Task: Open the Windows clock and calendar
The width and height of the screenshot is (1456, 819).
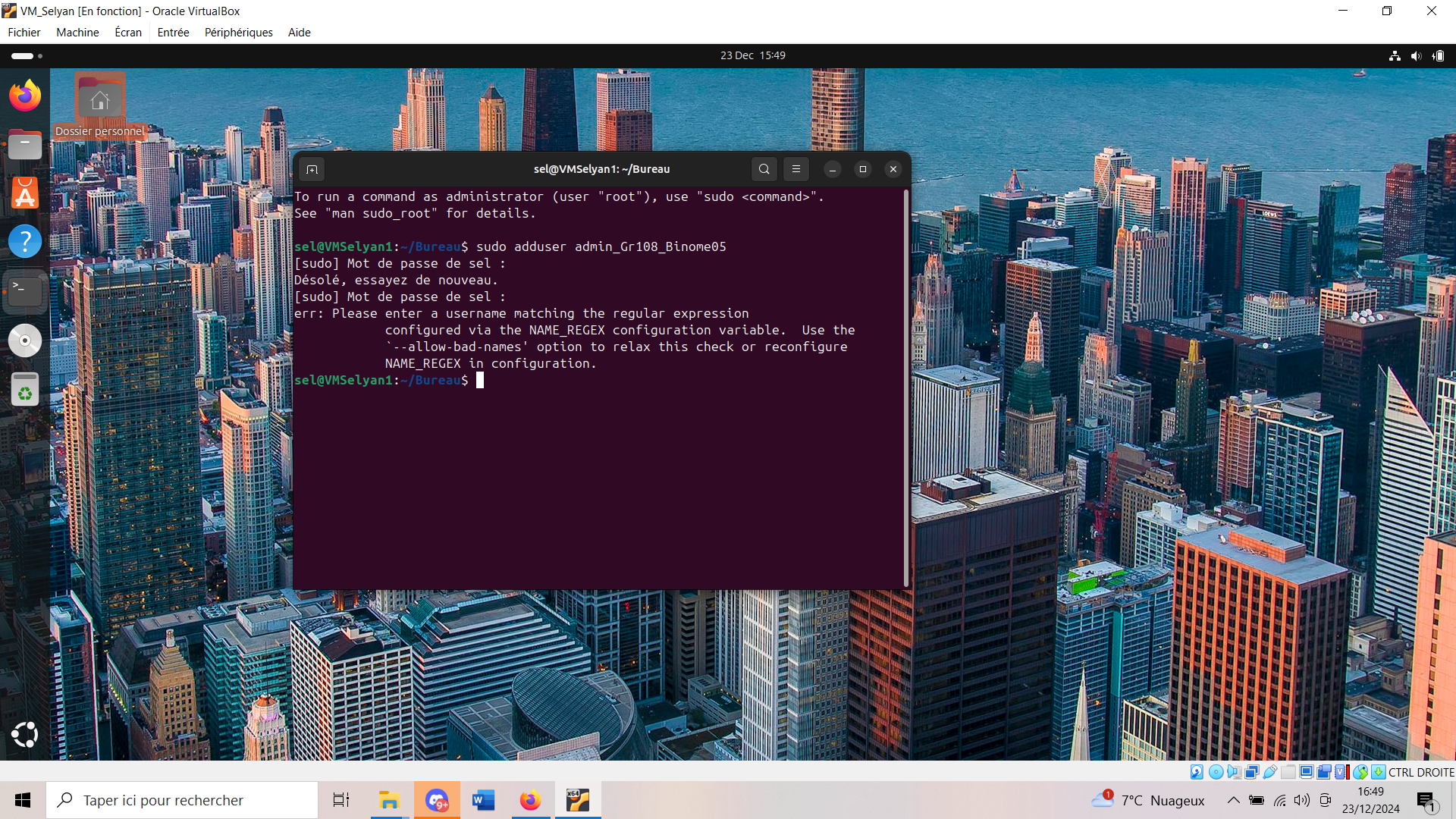Action: pos(1371,800)
